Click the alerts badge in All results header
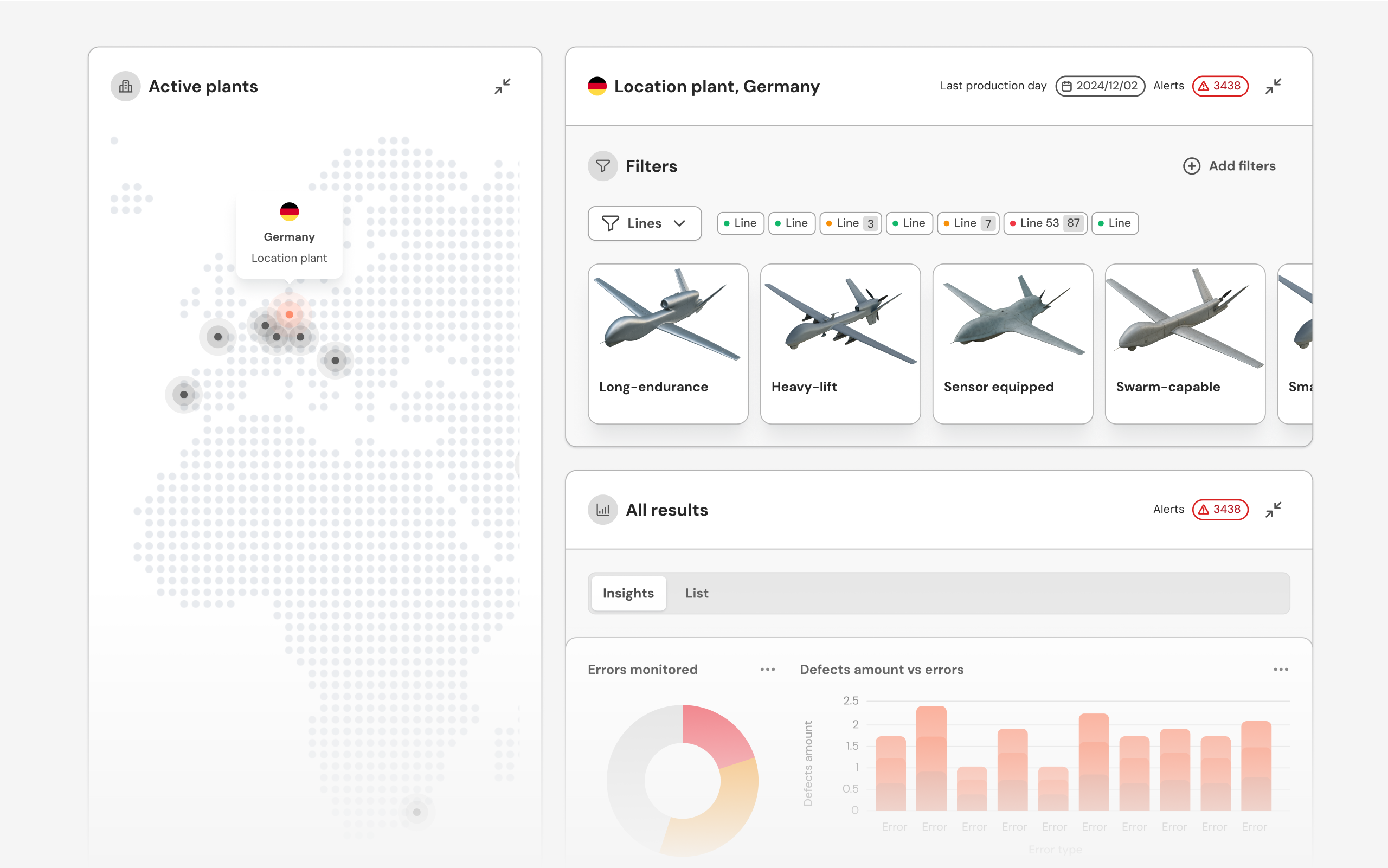This screenshot has height=868, width=1388. tap(1220, 510)
